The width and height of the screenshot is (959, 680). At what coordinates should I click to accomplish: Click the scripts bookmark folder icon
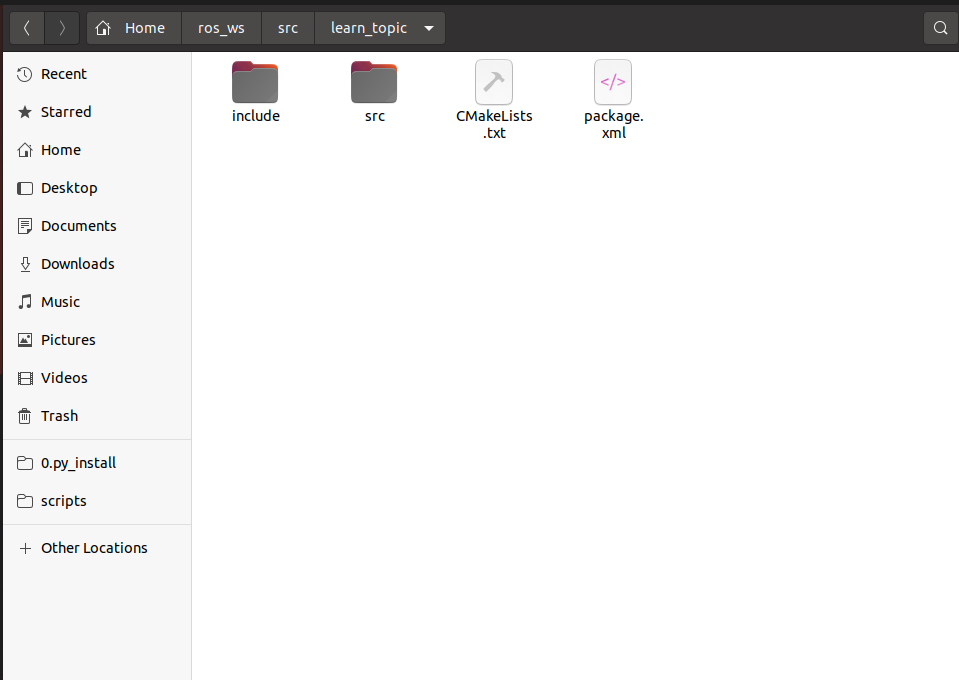tap(25, 501)
